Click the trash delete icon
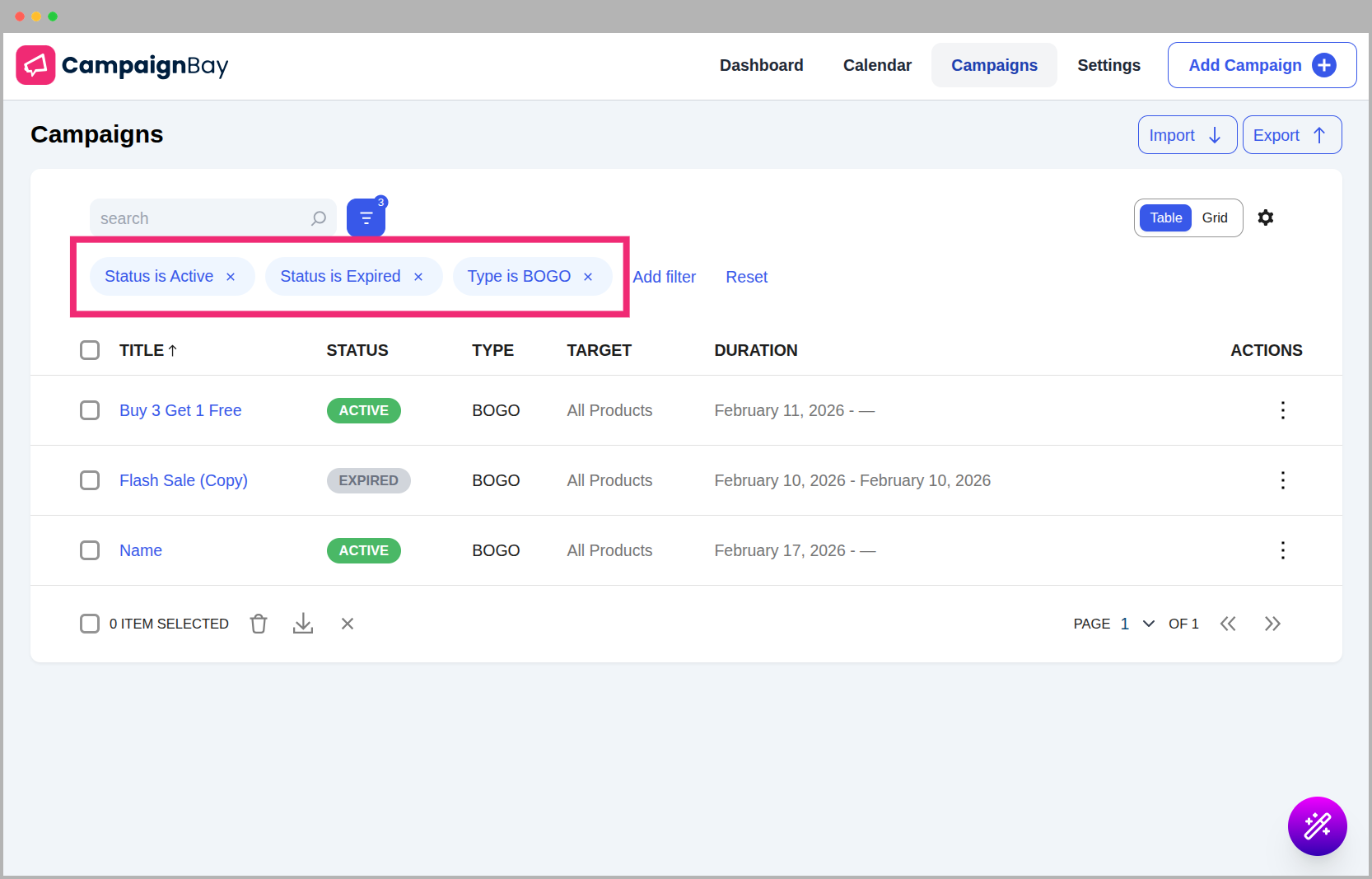The height and width of the screenshot is (879, 1372). (259, 624)
